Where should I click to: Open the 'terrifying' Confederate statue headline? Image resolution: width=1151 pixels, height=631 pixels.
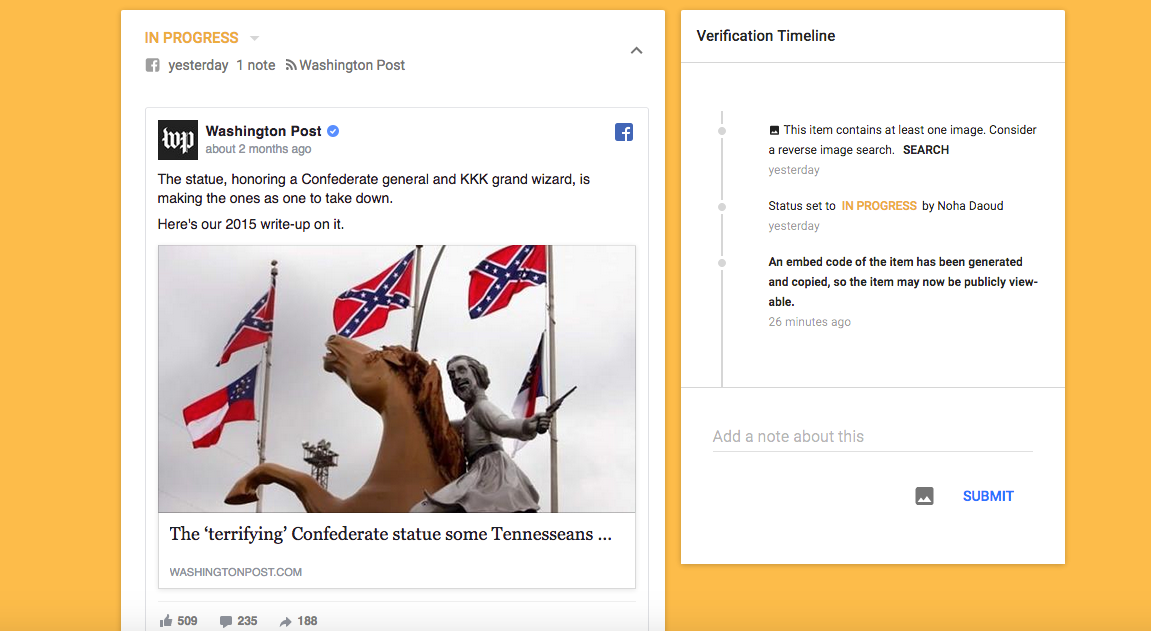pyautogui.click(x=391, y=534)
